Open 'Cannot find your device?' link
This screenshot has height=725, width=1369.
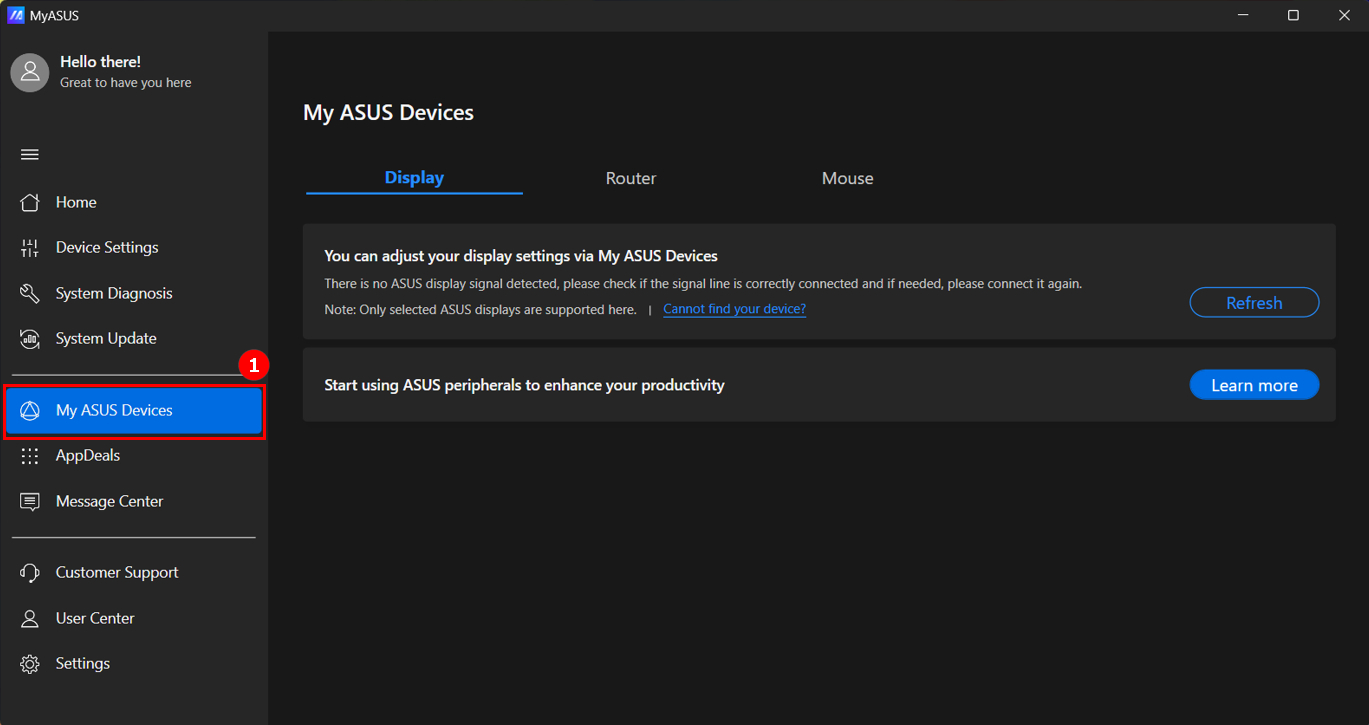point(734,309)
